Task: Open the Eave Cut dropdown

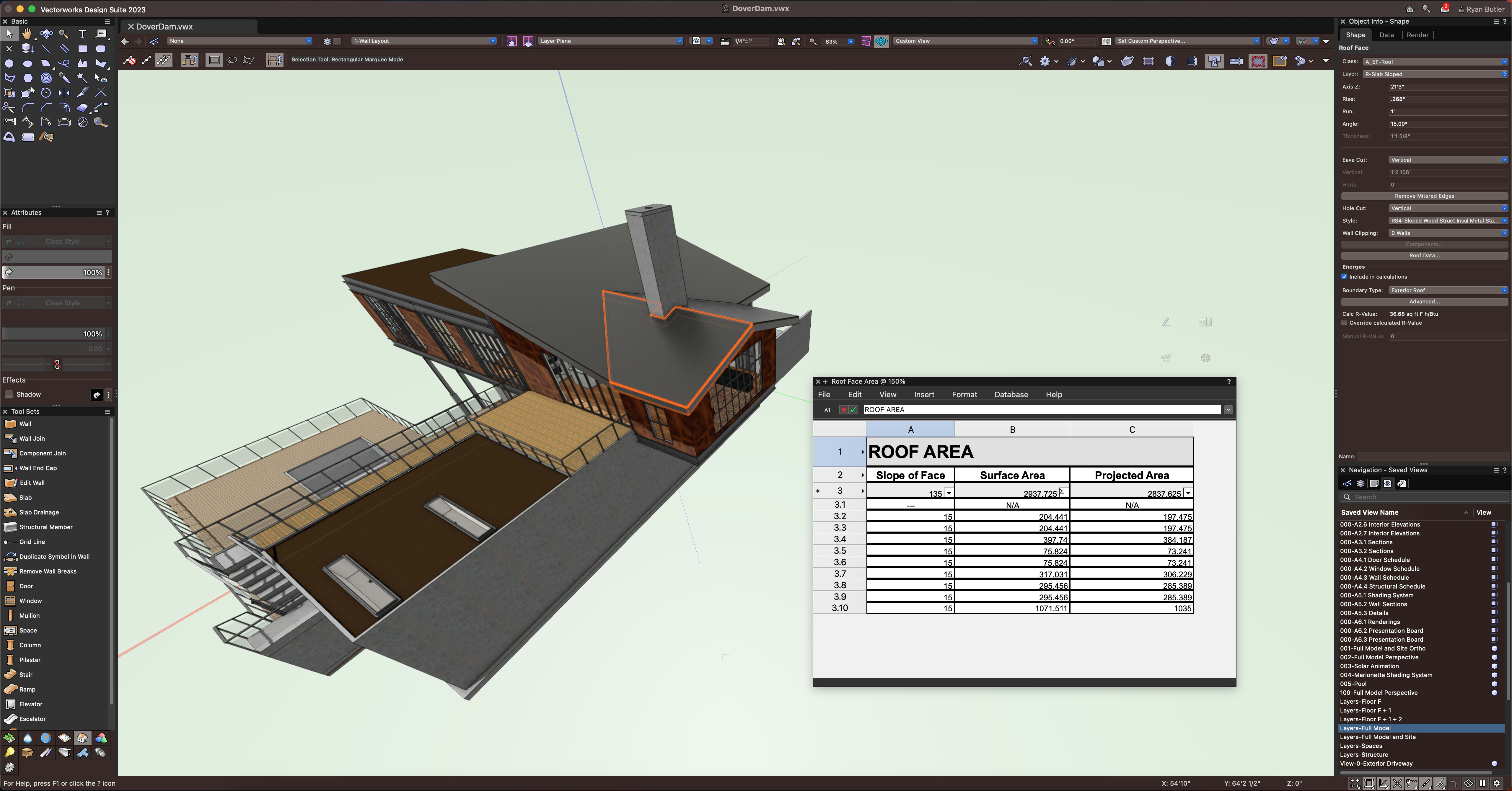Action: 1447,160
